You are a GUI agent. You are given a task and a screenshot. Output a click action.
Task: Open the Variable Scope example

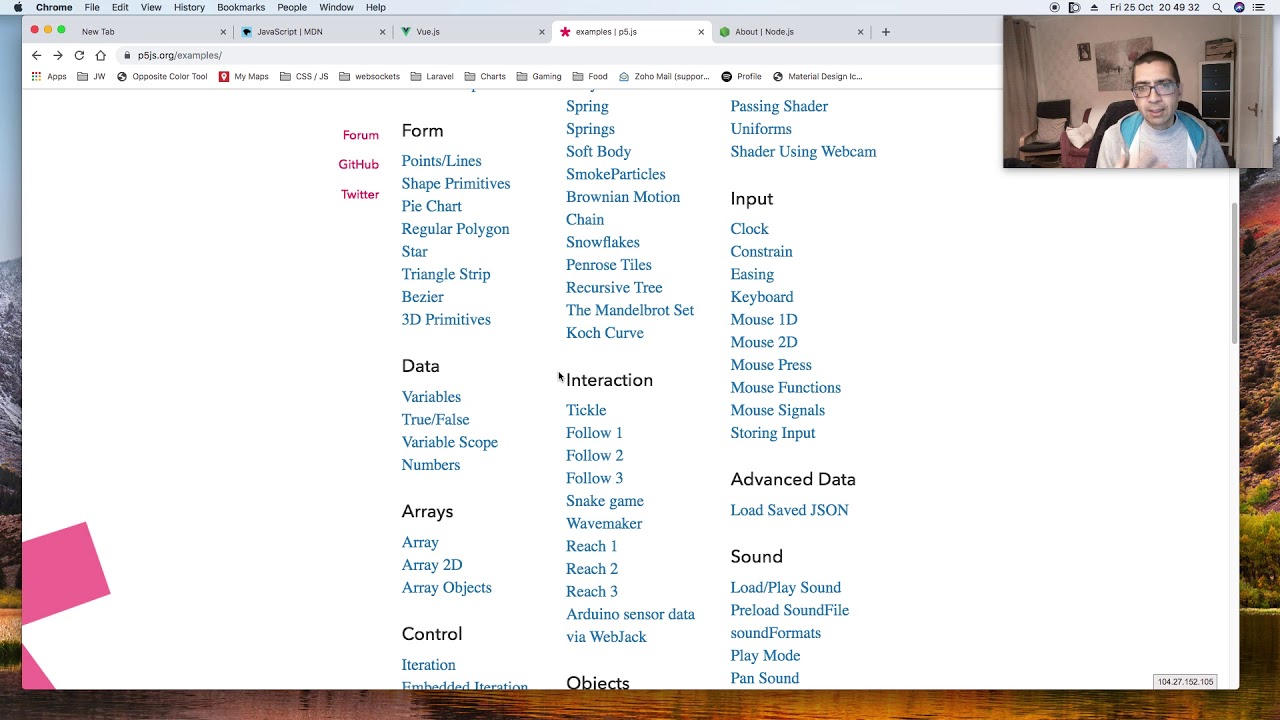[450, 442]
